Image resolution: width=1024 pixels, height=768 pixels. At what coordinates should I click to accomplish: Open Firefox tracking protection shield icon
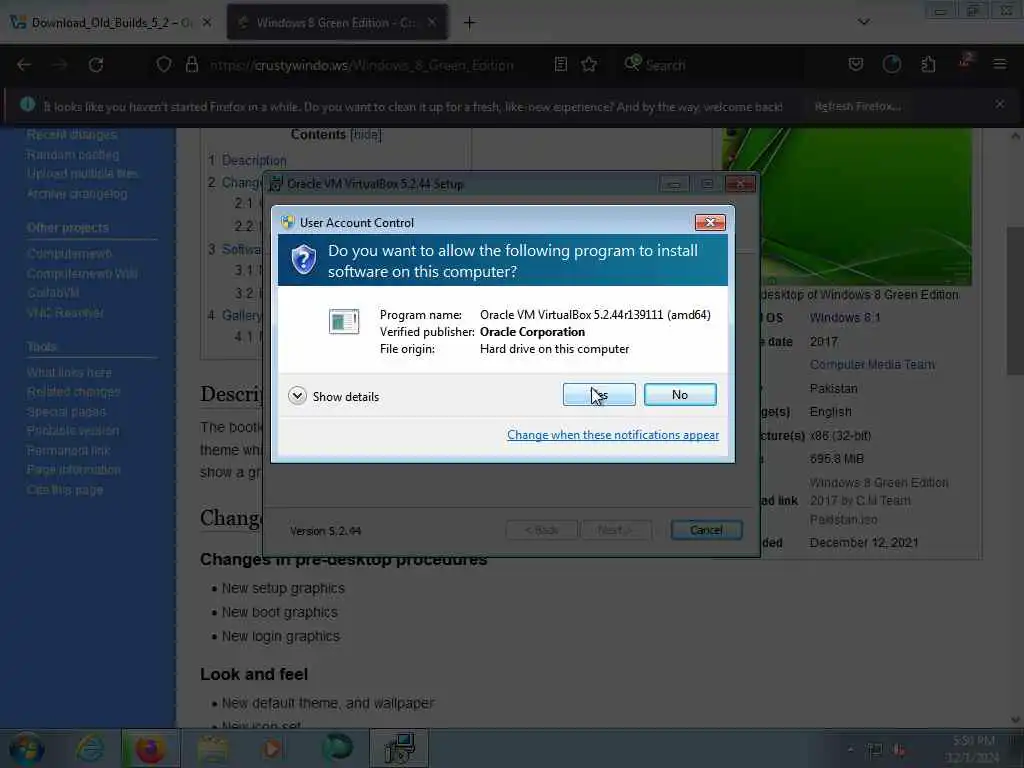tap(164, 65)
